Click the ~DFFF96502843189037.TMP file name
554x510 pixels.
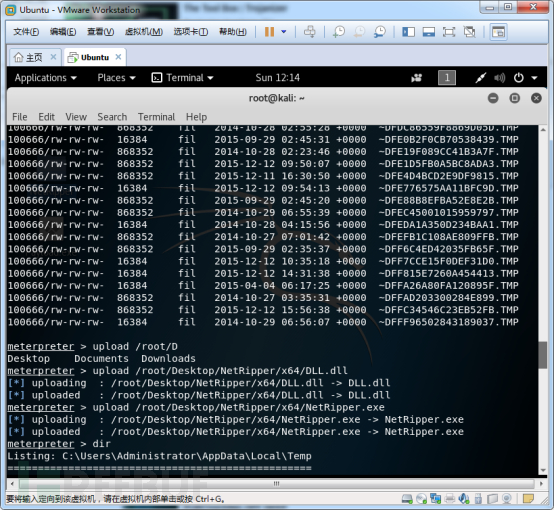click(448, 322)
